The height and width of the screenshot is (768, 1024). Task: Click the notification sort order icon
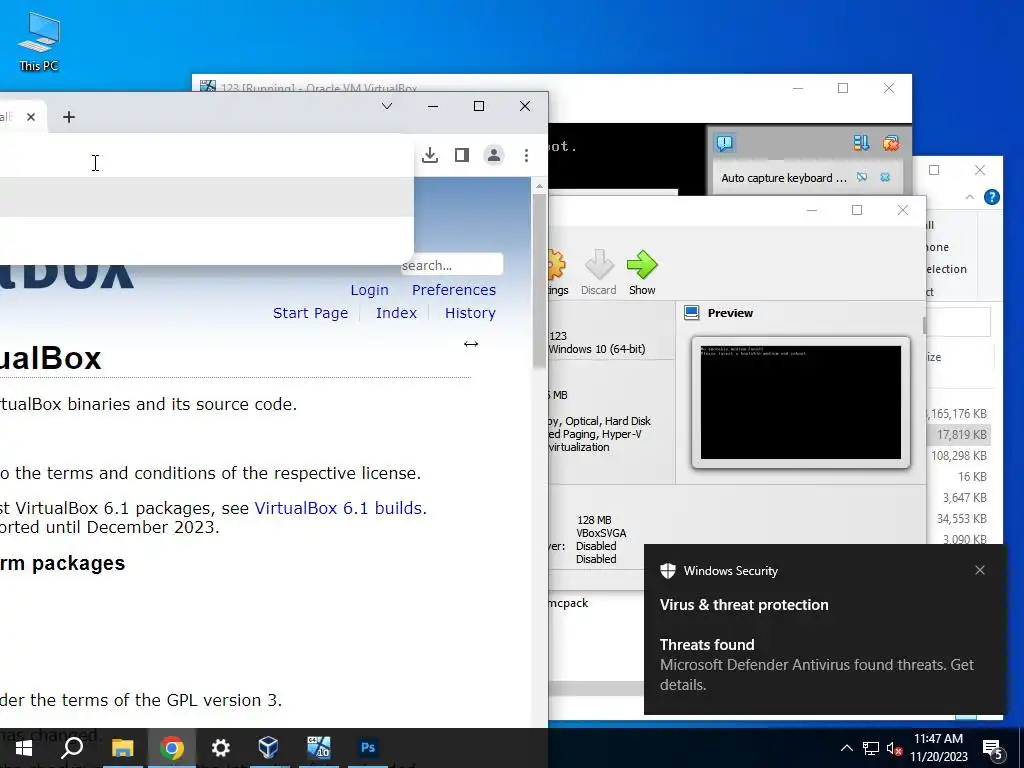[x=861, y=143]
